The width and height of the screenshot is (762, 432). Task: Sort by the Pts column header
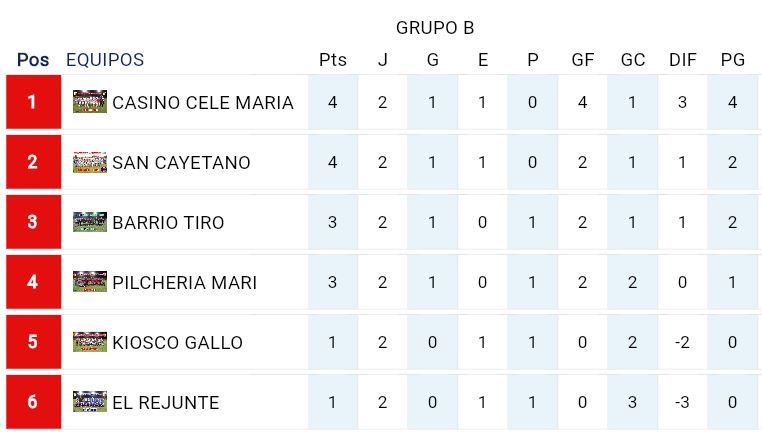point(333,60)
